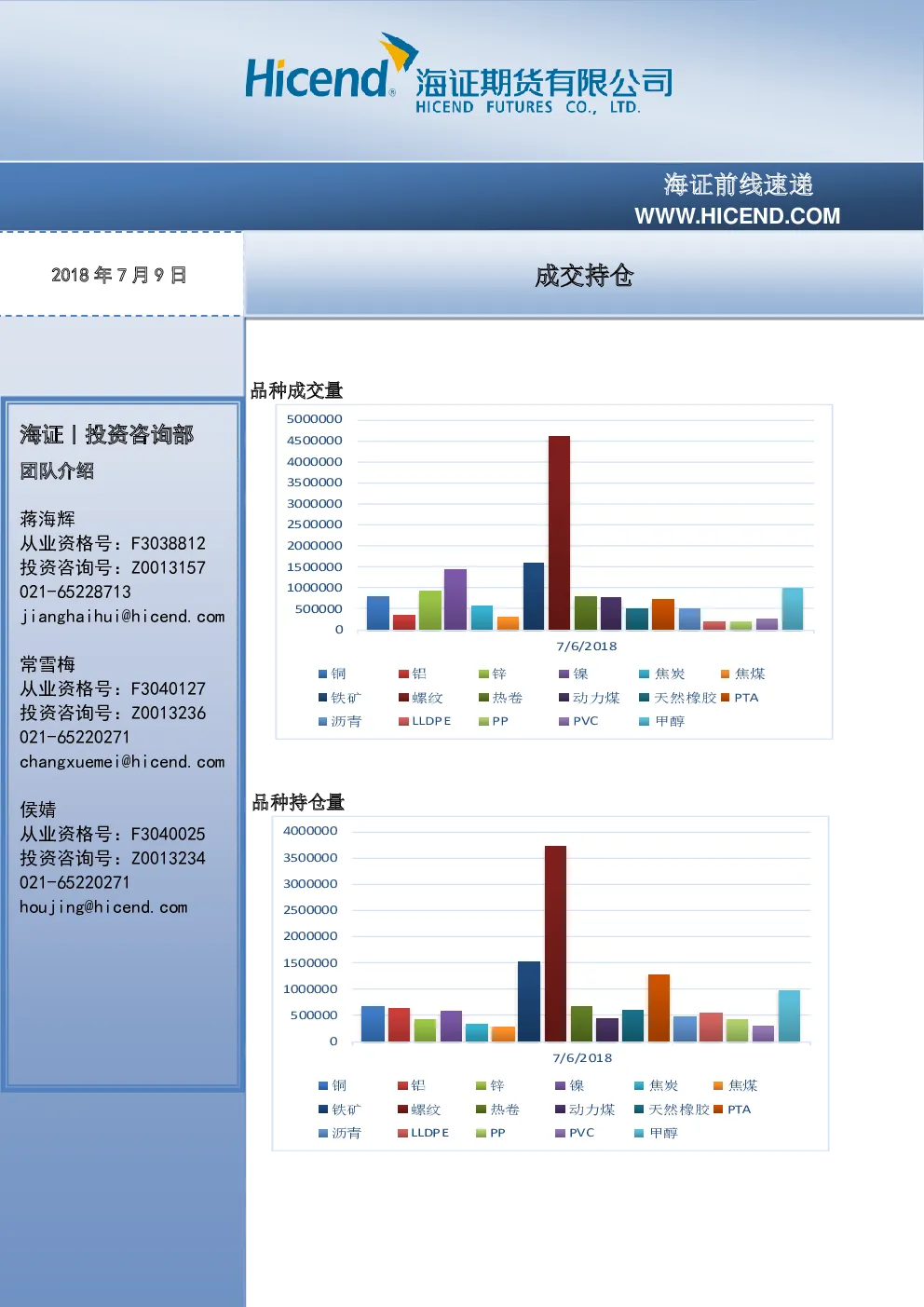Click the 铜 legend swatch in 品种持仓量 chart
This screenshot has height=1307, width=924.
(x=322, y=1086)
